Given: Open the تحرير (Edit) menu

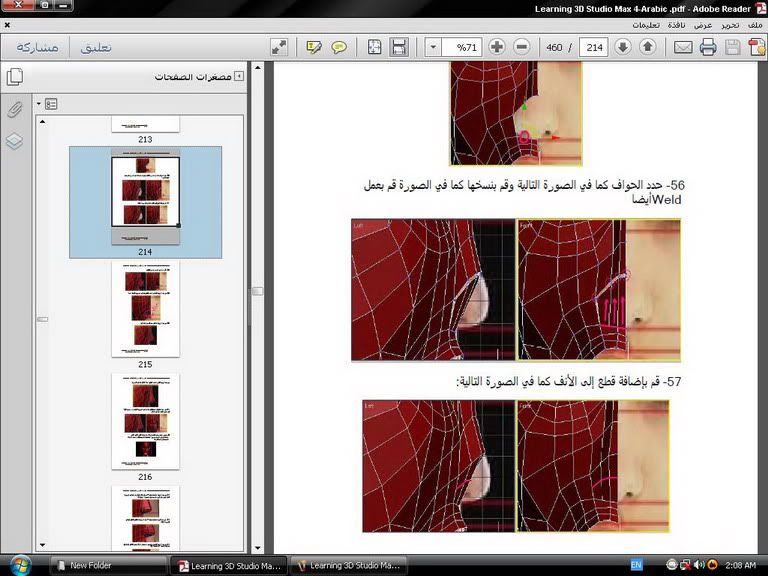Looking at the screenshot, I should pyautogui.click(x=730, y=25).
